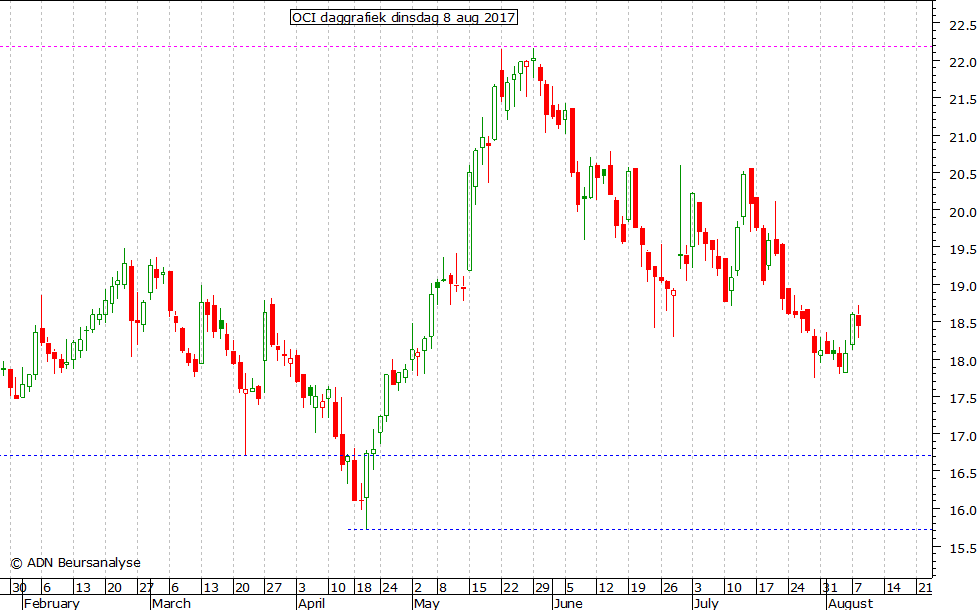Select the date label 7 in August
The image size is (980, 610).
(x=858, y=588)
